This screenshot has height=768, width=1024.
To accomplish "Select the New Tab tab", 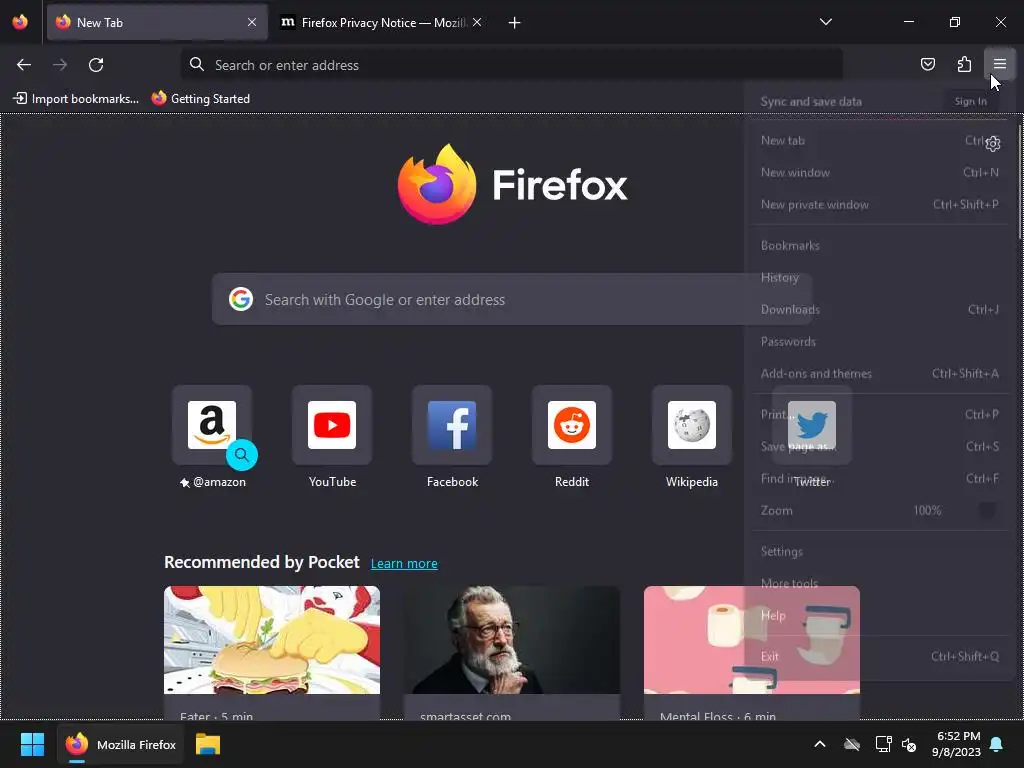I will [157, 23].
